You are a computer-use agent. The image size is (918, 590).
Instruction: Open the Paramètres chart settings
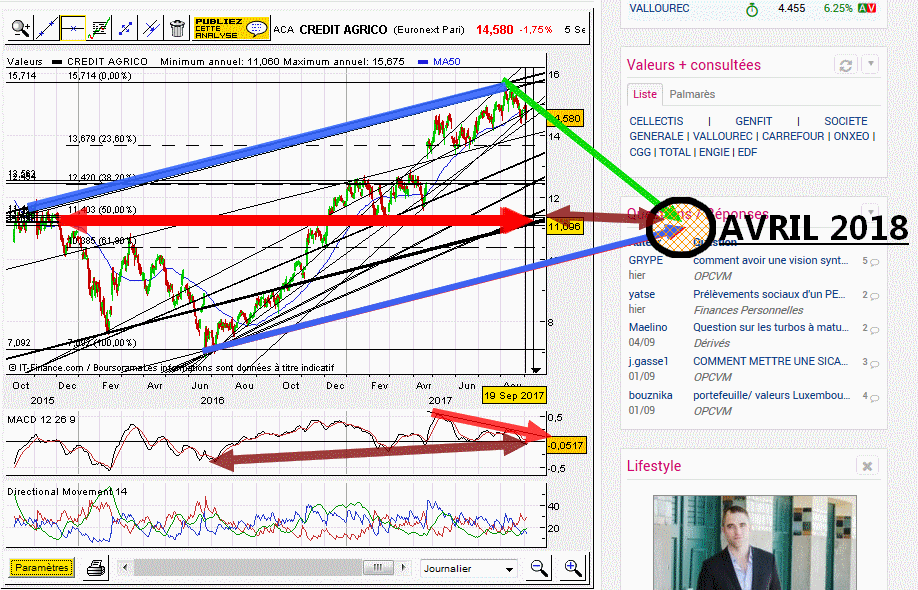[x=42, y=567]
